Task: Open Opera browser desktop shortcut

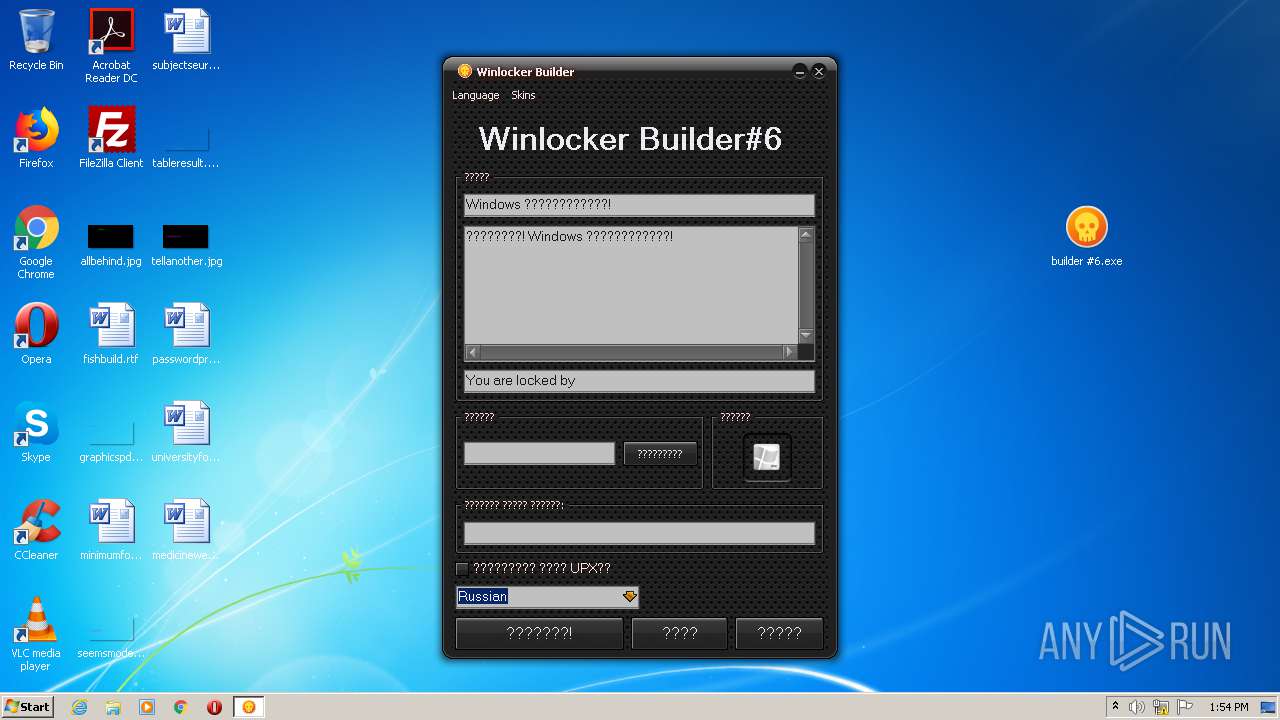Action: click(x=36, y=334)
